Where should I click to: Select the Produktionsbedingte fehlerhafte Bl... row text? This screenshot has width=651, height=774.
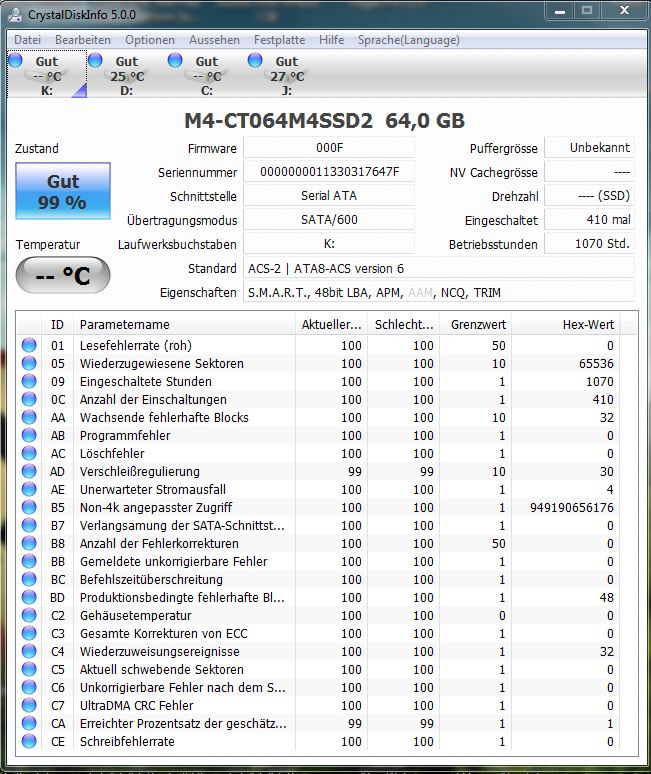point(182,597)
